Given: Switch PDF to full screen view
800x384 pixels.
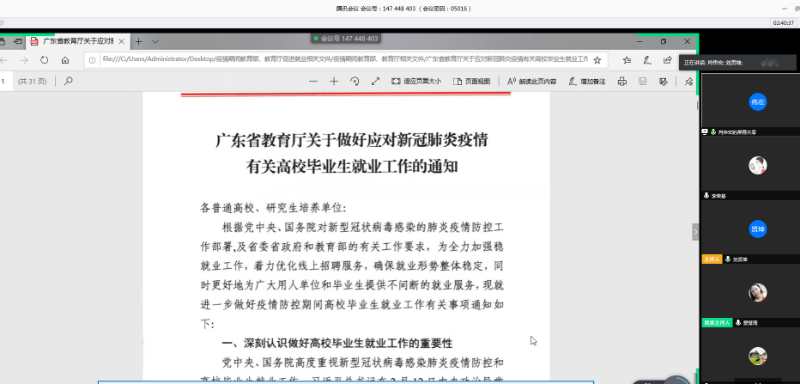Looking at the screenshot, I should pos(376,81).
